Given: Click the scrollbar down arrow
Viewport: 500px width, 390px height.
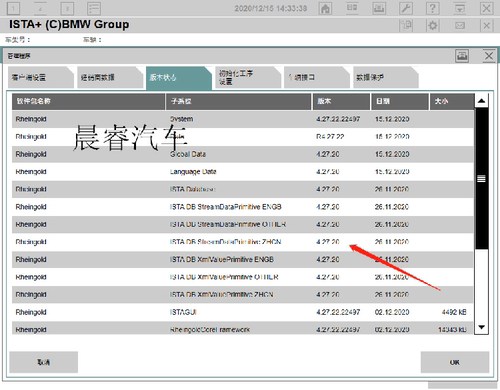Looking at the screenshot, I should (481, 327).
